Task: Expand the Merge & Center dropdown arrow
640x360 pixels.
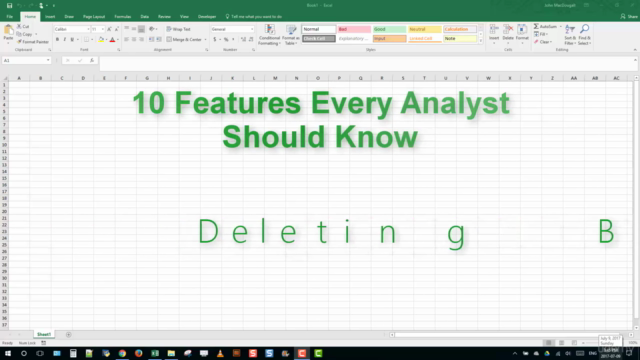Action: (x=205, y=40)
